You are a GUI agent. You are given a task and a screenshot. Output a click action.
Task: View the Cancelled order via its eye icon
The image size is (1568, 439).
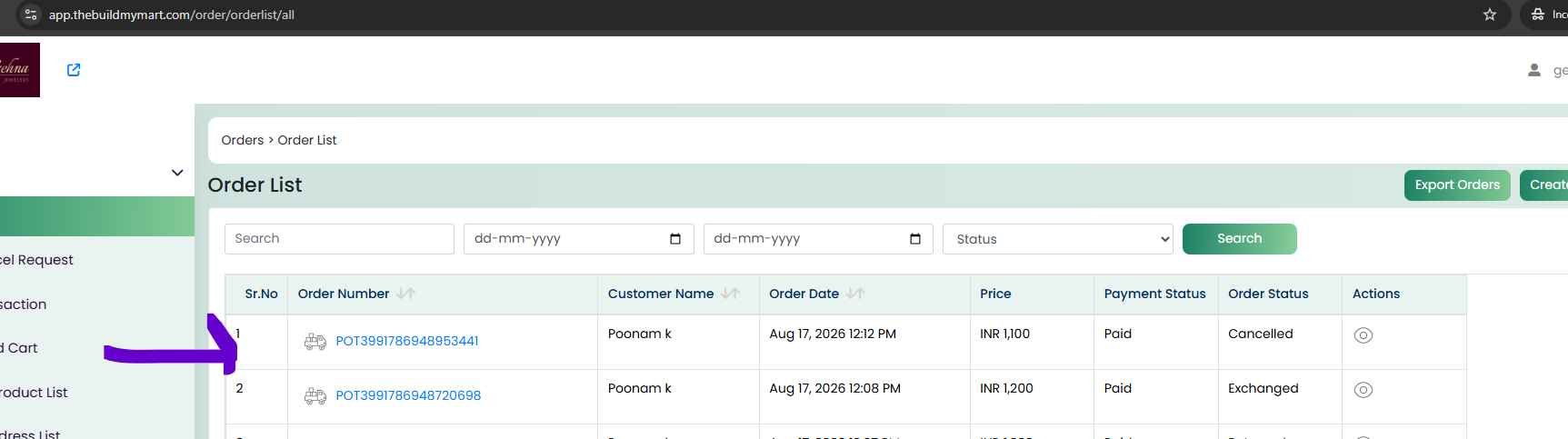1363,335
